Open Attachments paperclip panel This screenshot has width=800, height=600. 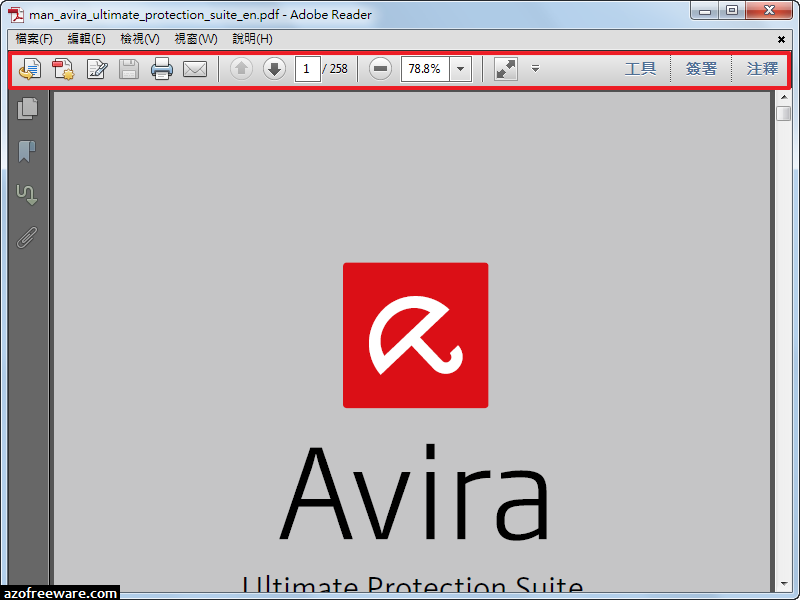click(27, 237)
